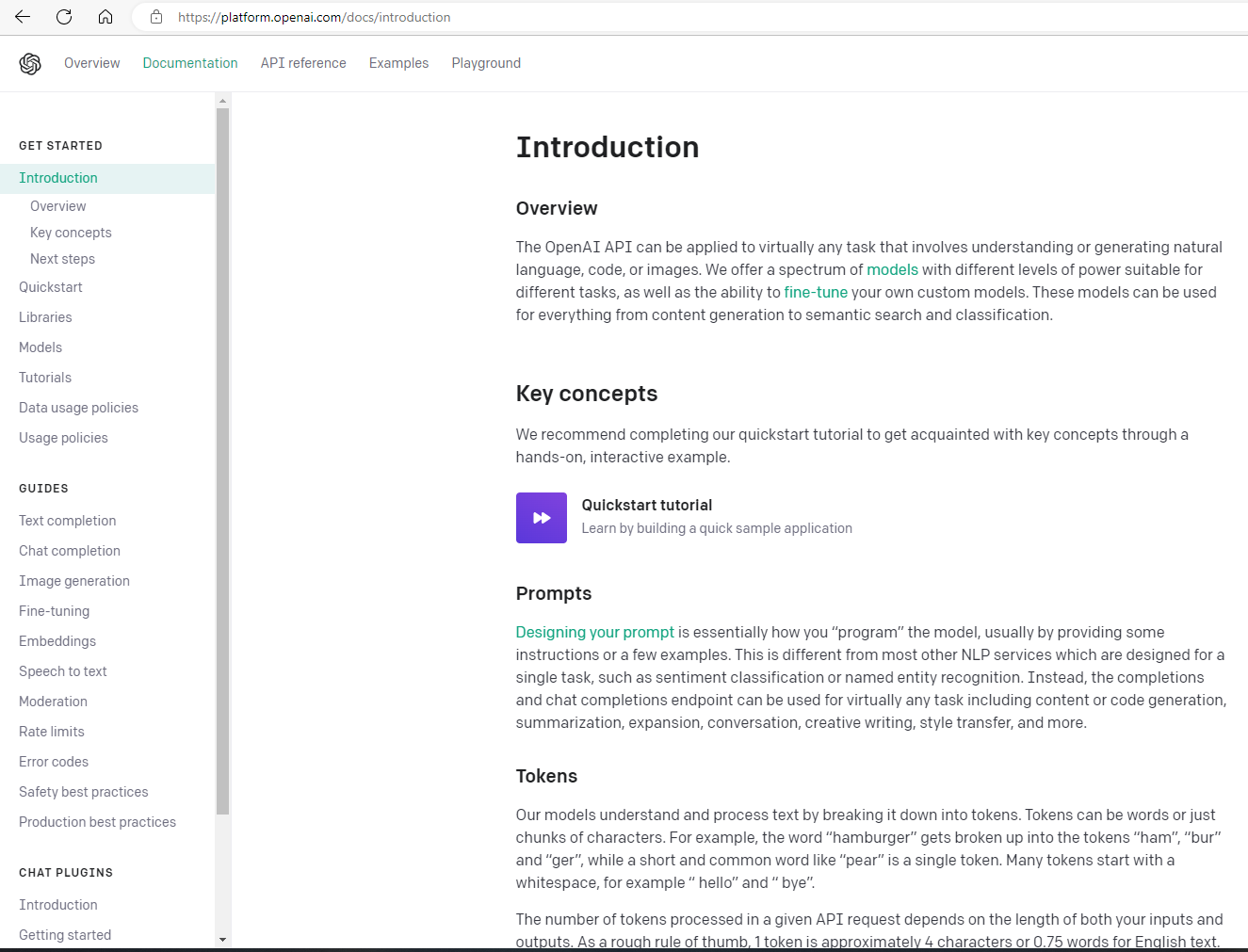Viewport: 1248px width, 952px height.
Task: Select the Documentation tab
Action: coord(190,63)
